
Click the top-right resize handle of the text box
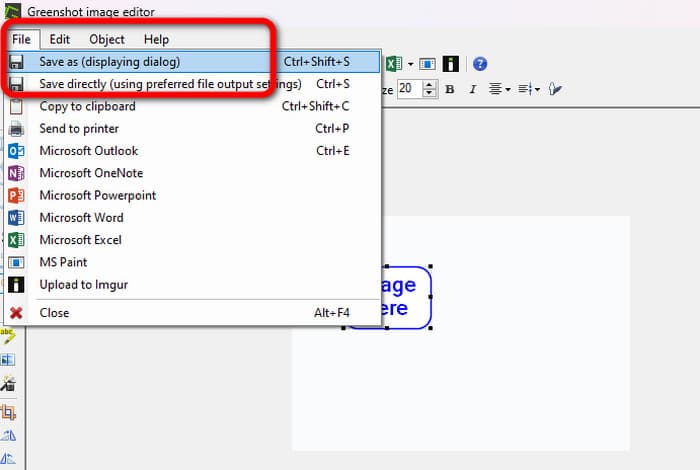pyautogui.click(x=430, y=266)
